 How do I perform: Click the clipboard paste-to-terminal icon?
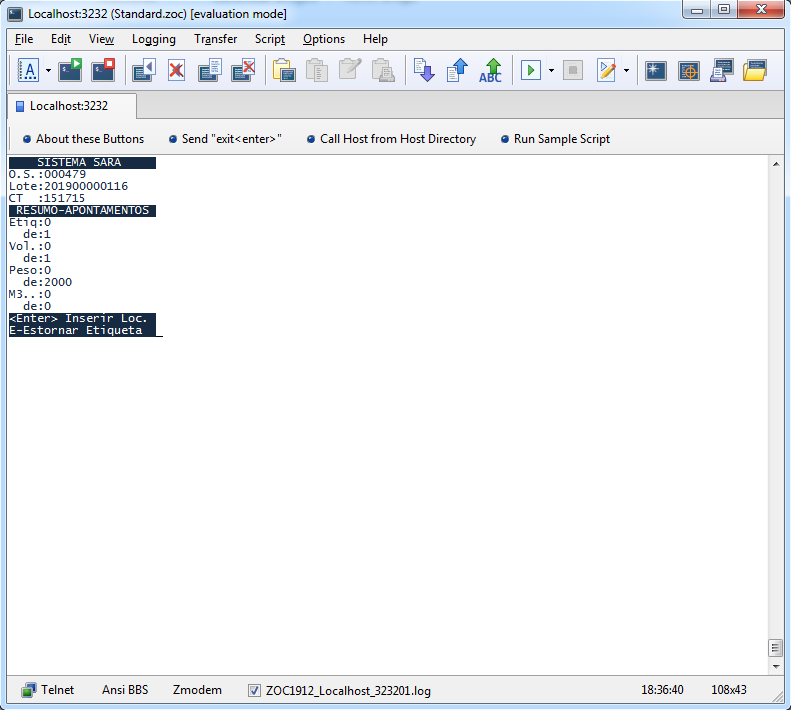click(284, 70)
